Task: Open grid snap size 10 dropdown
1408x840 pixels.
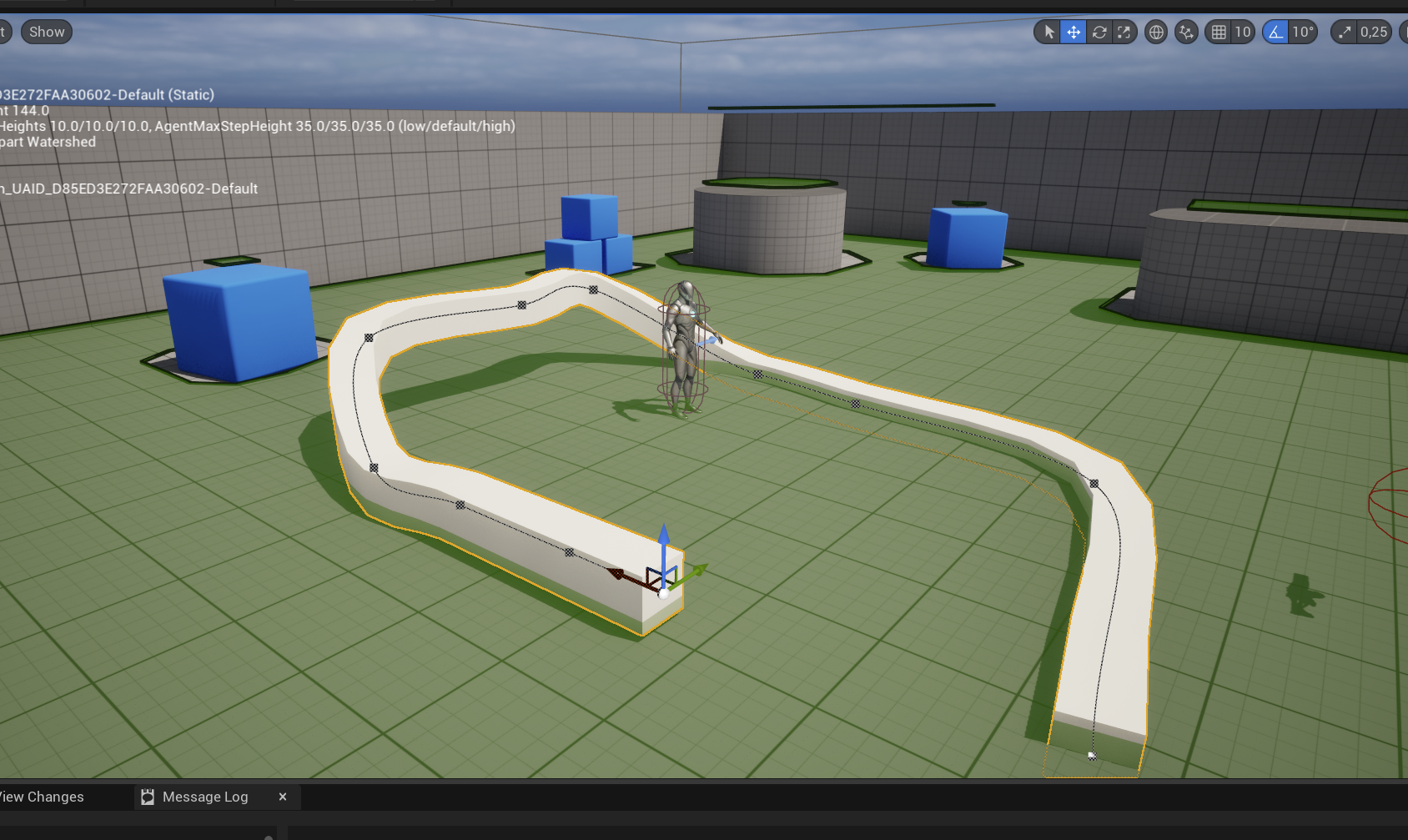Action: click(x=1243, y=33)
